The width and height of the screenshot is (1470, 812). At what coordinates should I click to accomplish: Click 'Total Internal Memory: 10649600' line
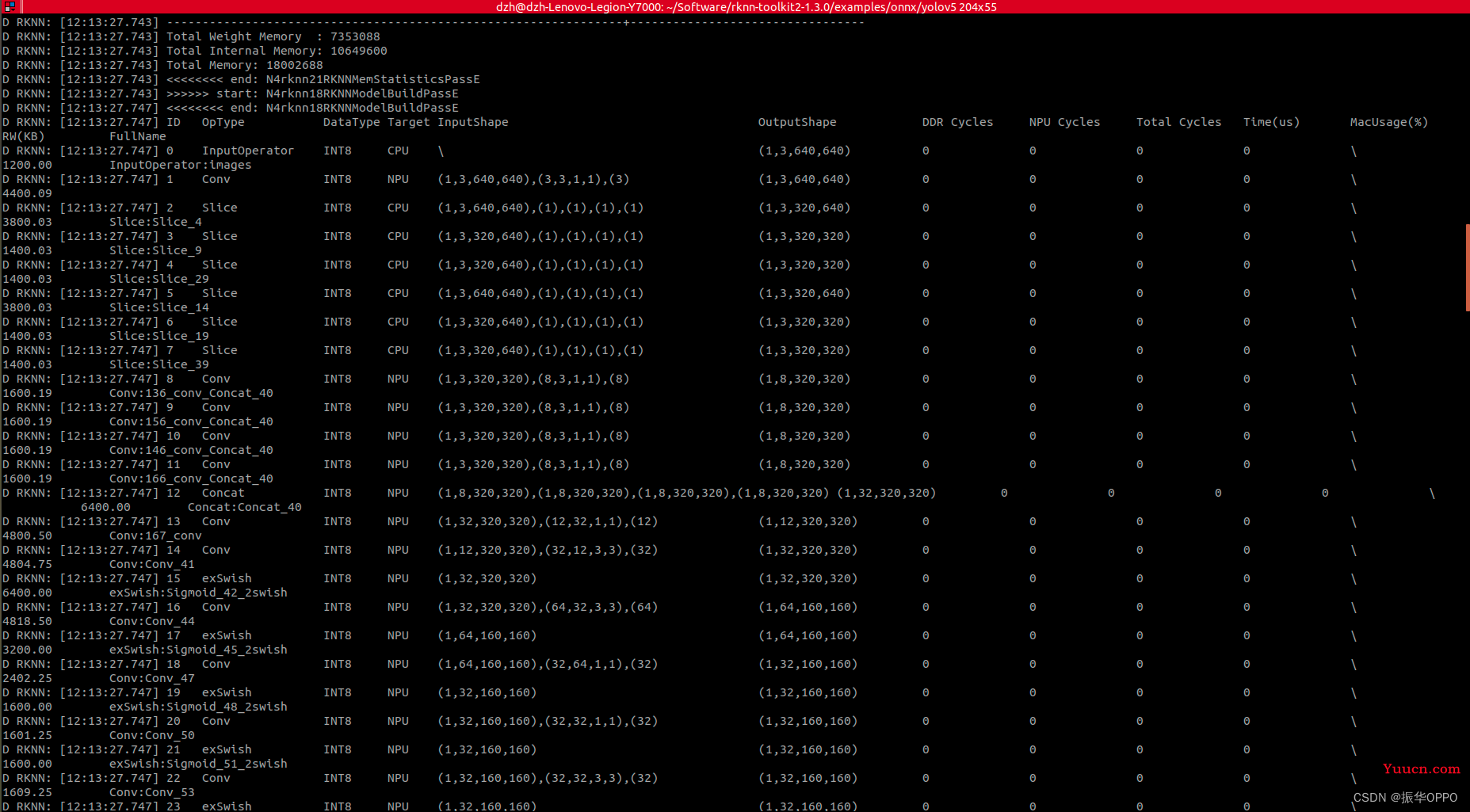pyautogui.click(x=277, y=51)
